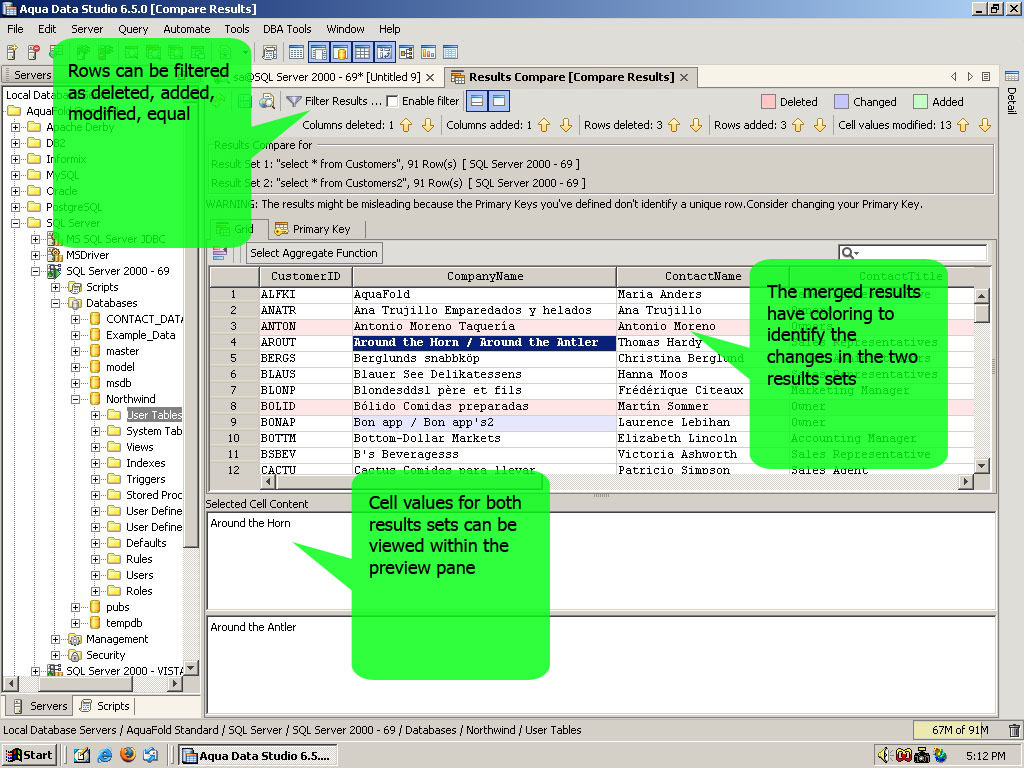This screenshot has width=1024, height=768.
Task: Collapse the Databases tree node
Action: coord(56,303)
